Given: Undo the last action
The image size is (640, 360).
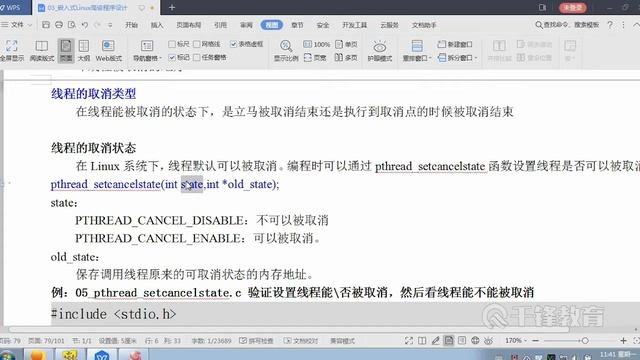Looking at the screenshot, I should tap(84, 25).
